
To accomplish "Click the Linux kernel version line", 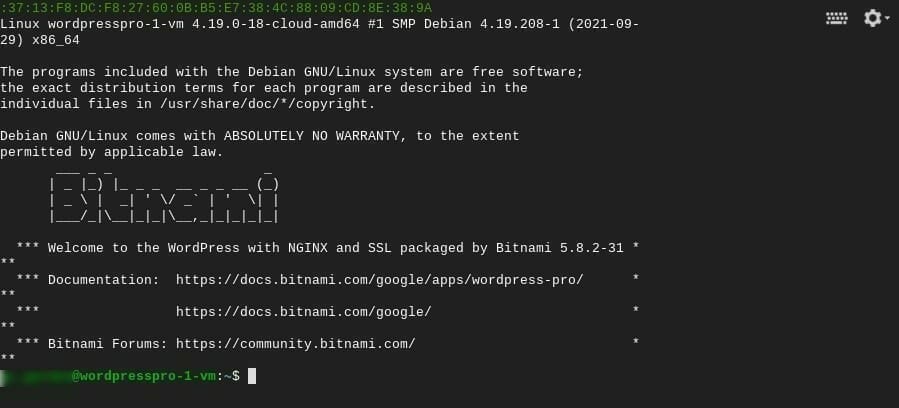I will 319,24.
